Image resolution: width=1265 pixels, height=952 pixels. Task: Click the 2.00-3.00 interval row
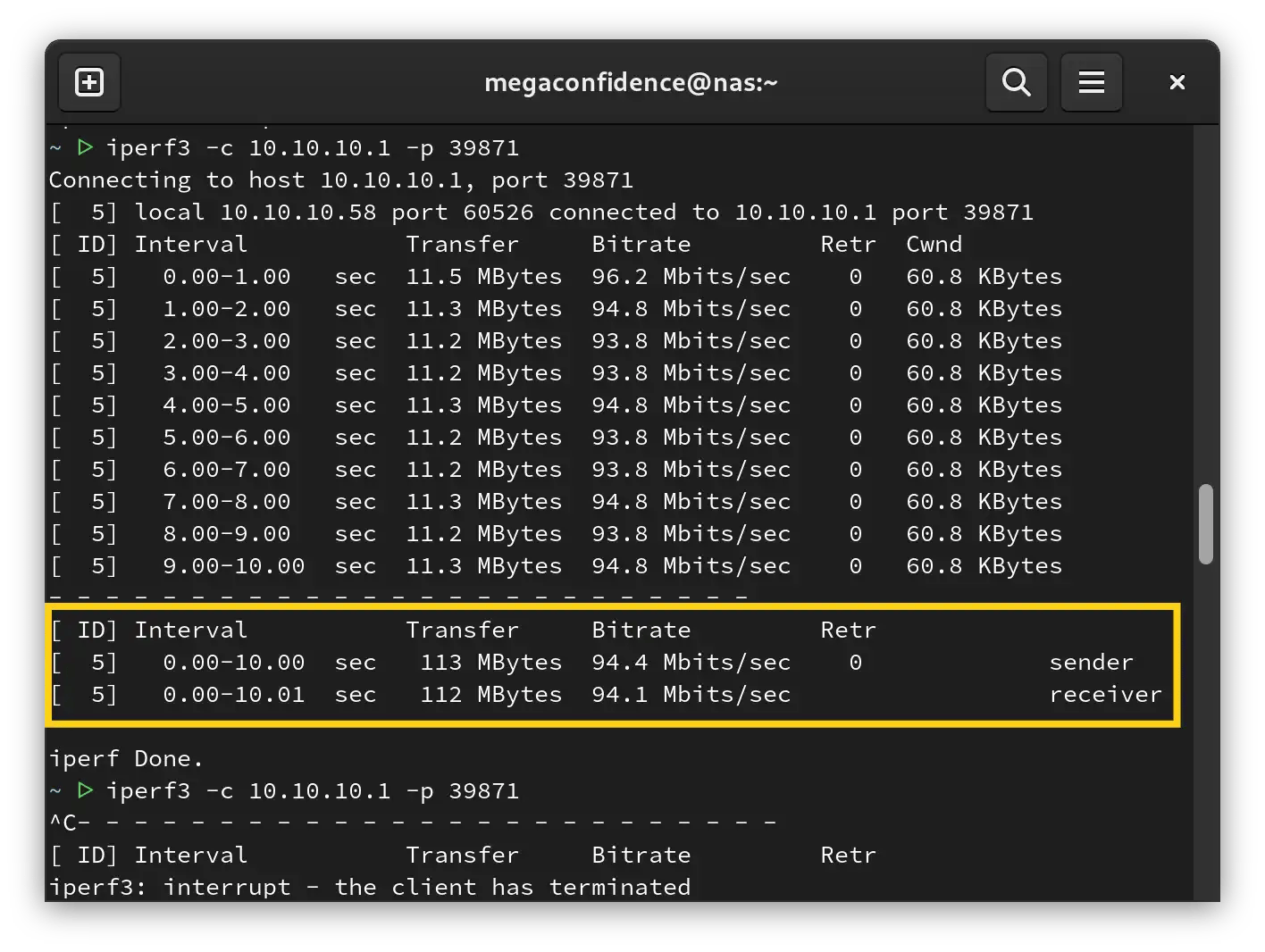pos(556,340)
